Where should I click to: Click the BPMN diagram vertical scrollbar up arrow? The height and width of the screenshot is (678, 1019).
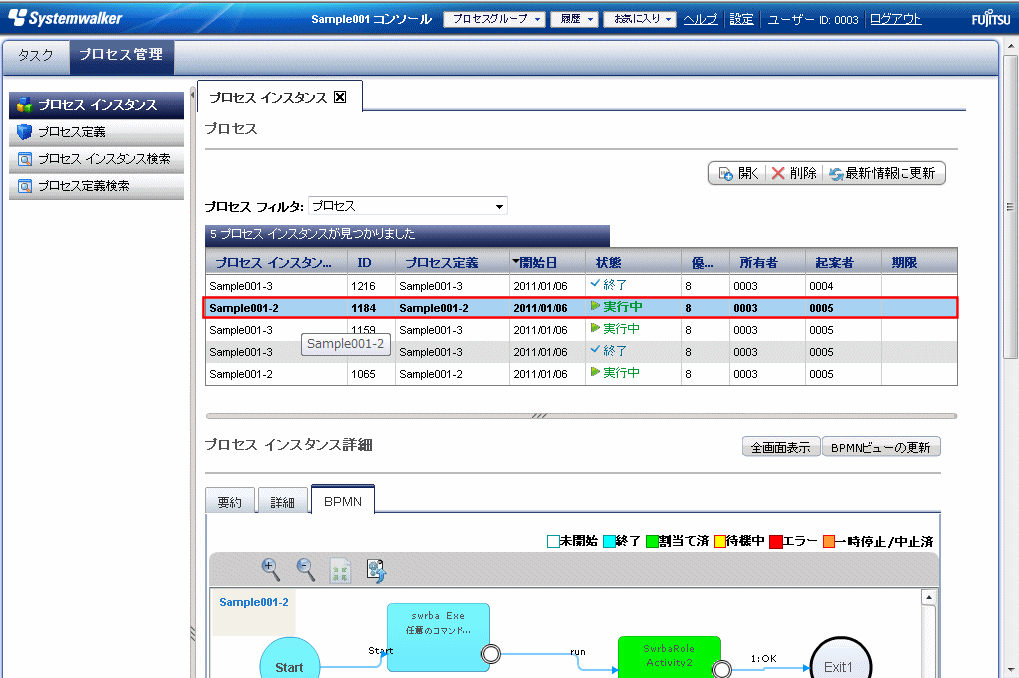click(929, 597)
